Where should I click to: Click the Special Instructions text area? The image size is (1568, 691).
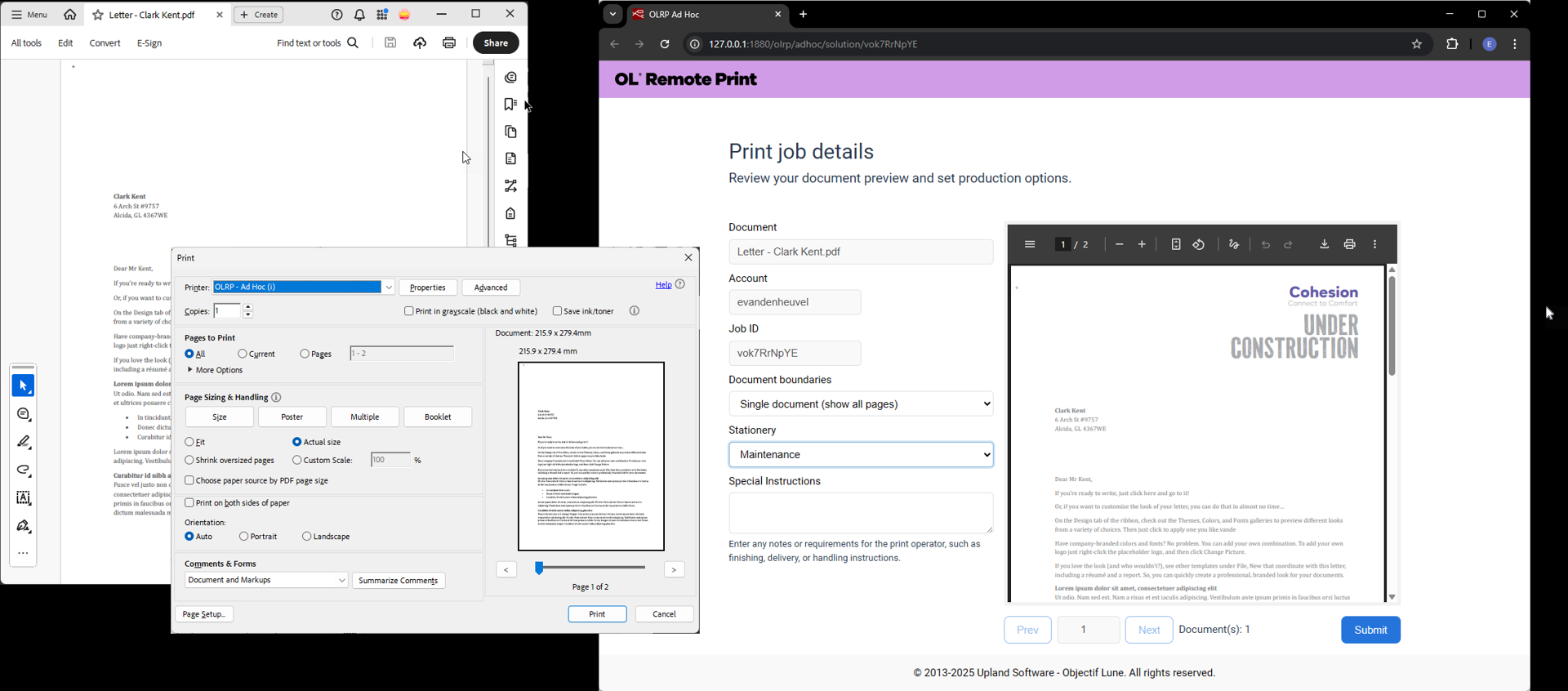coord(860,513)
